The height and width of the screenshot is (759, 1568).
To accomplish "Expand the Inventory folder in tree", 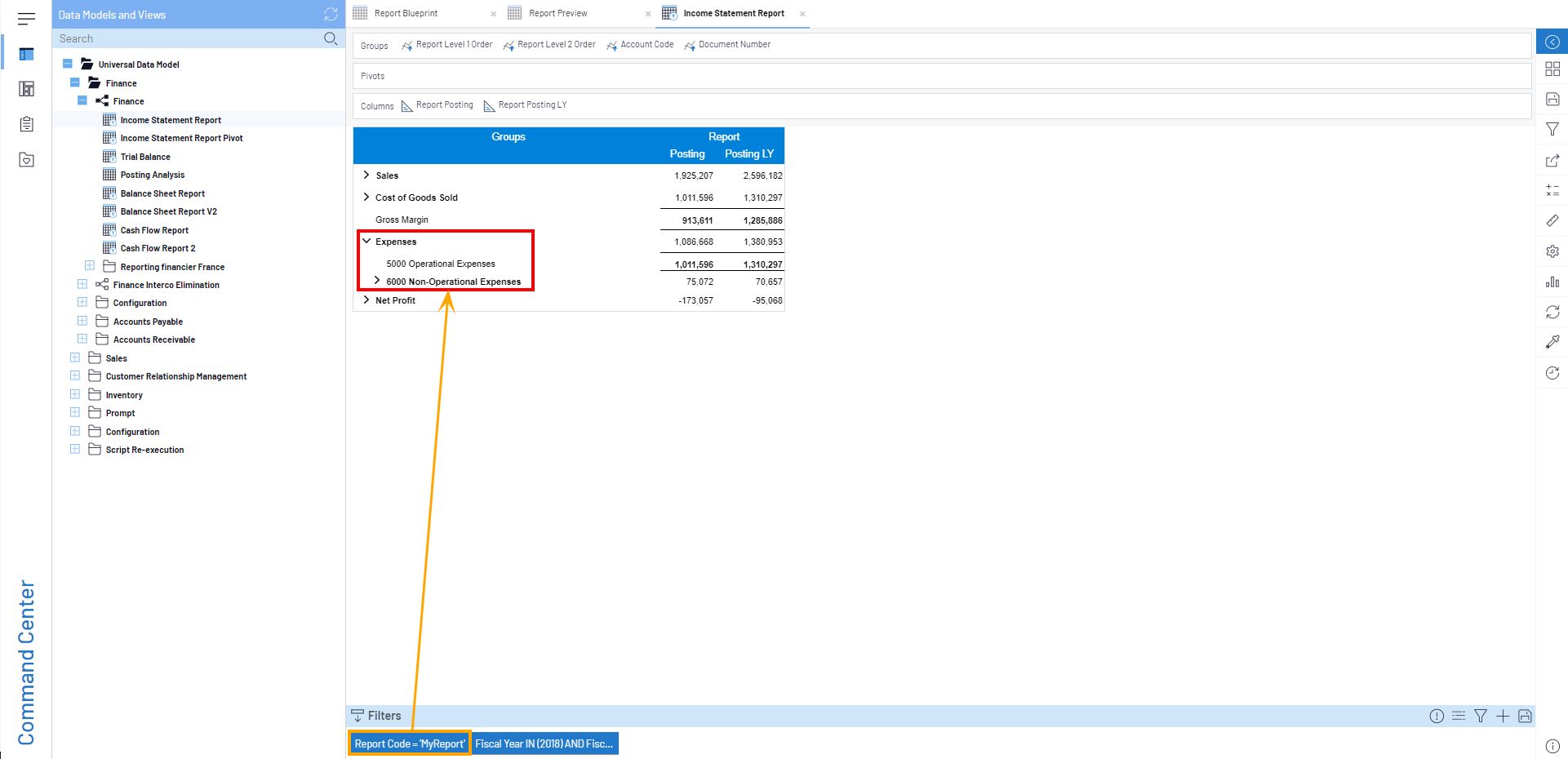I will point(75,395).
